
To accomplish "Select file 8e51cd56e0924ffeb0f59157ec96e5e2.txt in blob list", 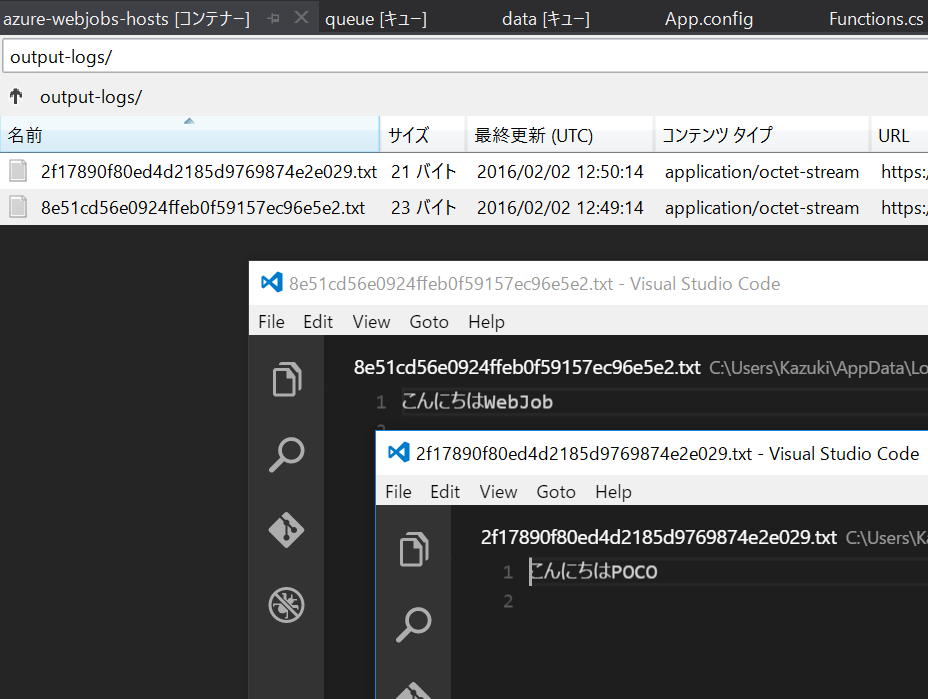I will (202, 208).
